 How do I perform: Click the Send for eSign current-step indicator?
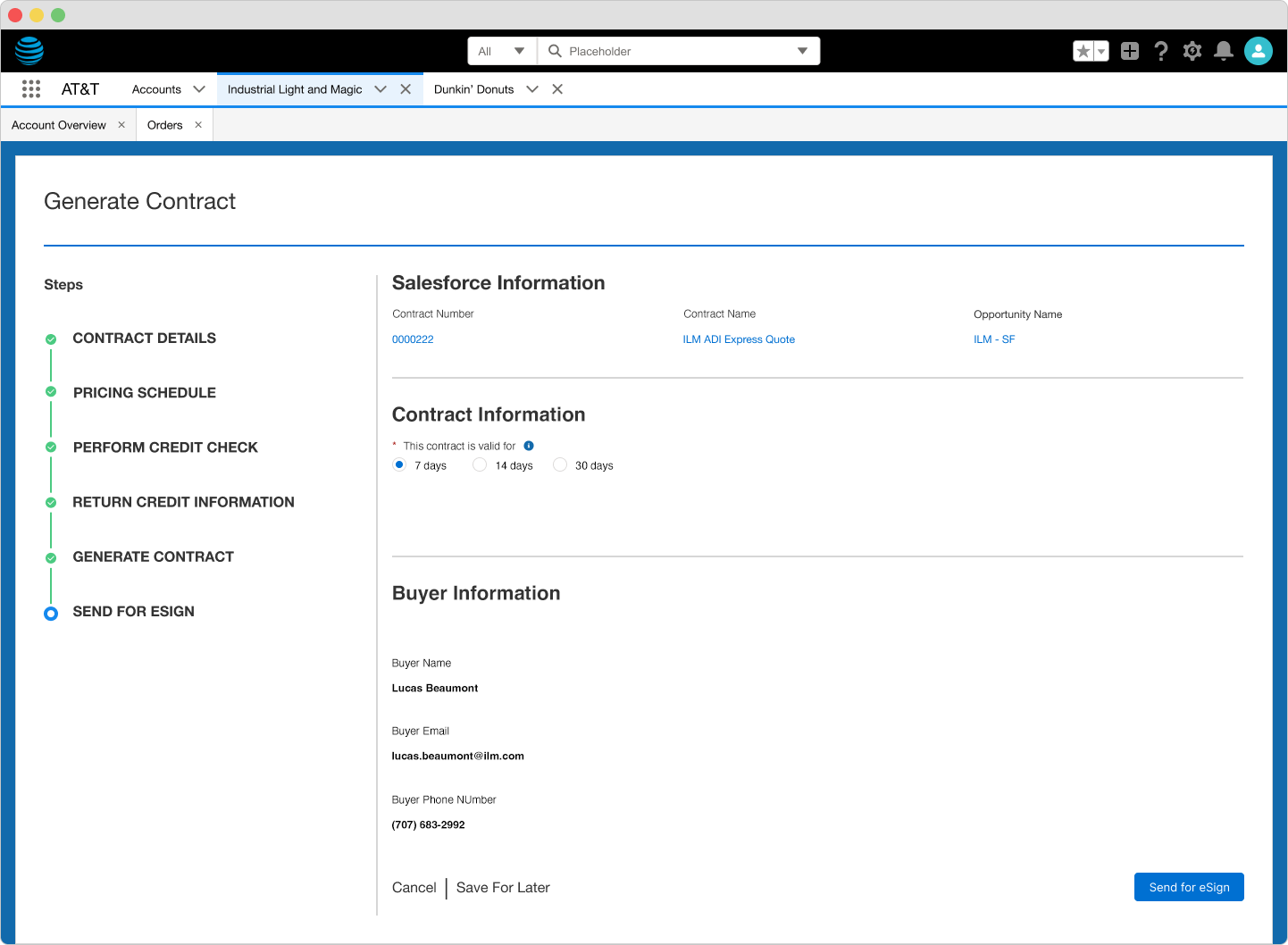(51, 614)
